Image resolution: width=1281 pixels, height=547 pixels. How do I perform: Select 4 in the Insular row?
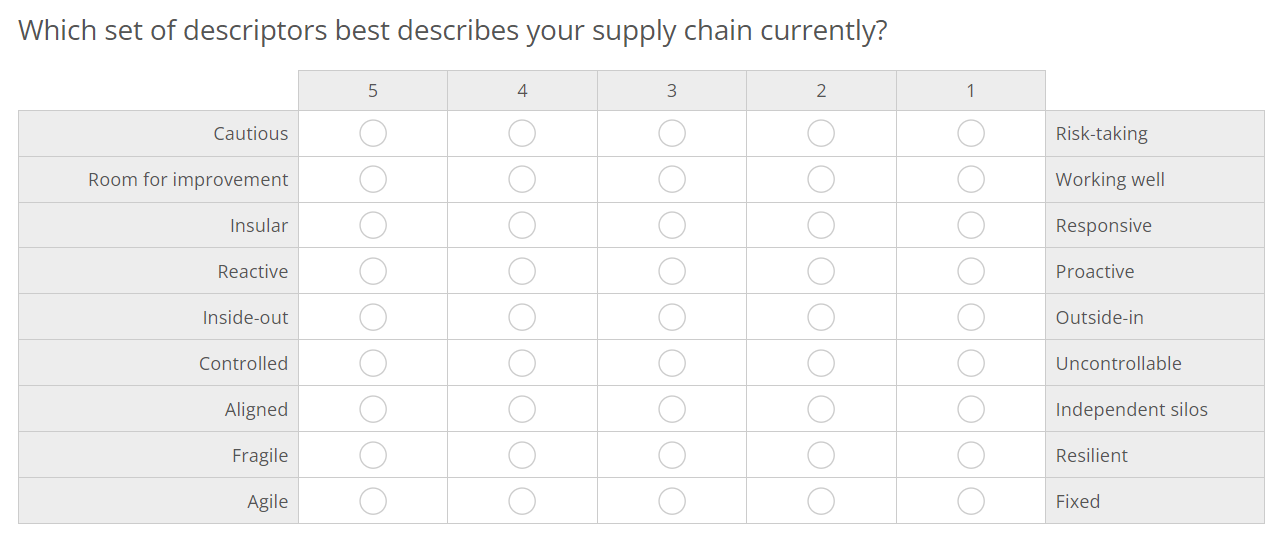click(x=522, y=225)
